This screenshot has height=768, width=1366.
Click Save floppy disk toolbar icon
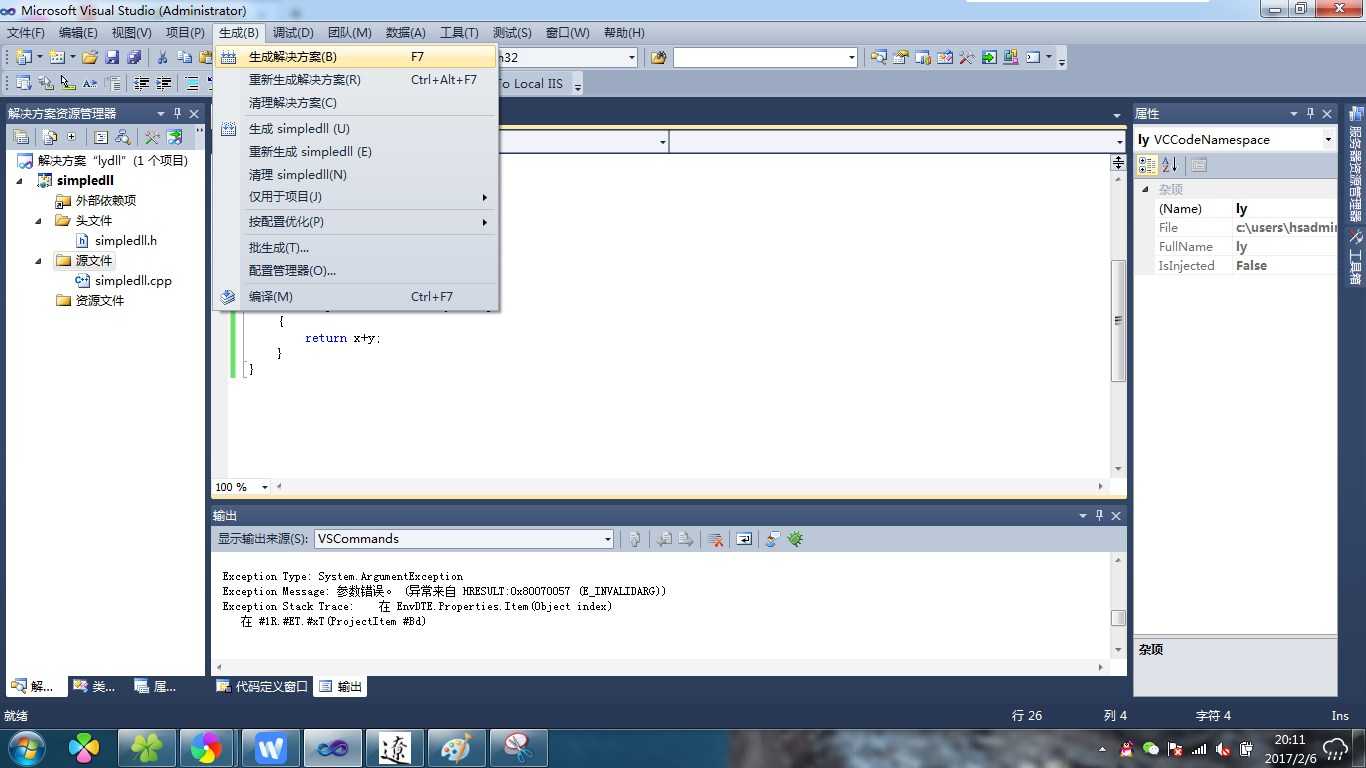pos(112,58)
